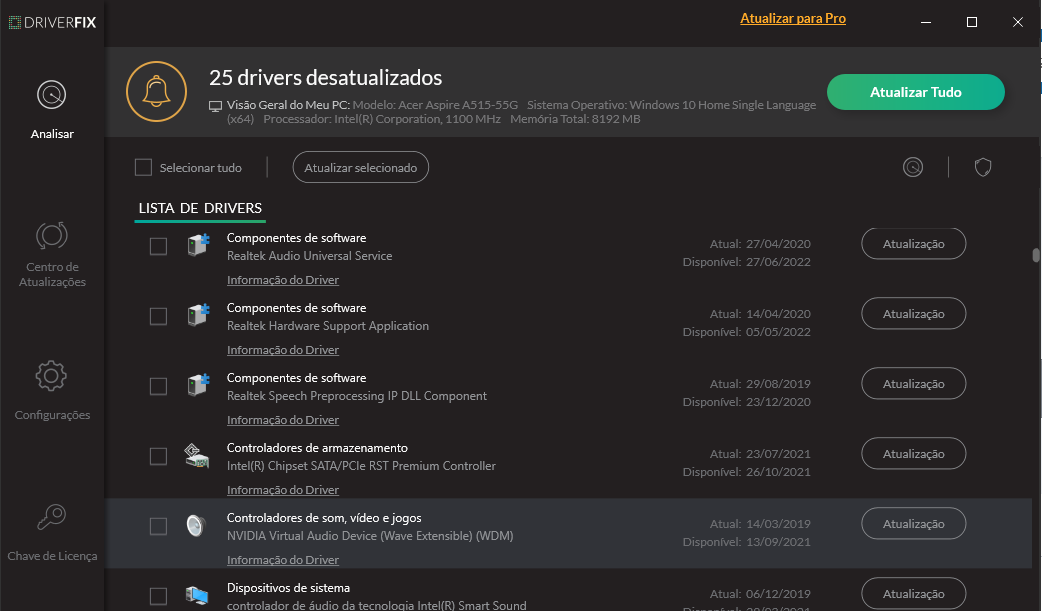Check the Dispositivos de sistema checkbox
The image size is (1042, 611).
coord(158,596)
